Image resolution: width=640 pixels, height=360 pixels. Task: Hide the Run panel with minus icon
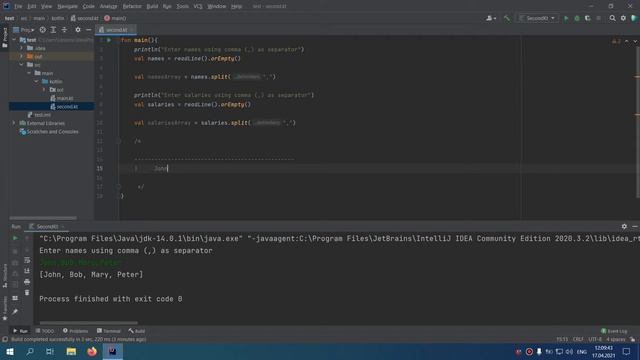(x=635, y=226)
